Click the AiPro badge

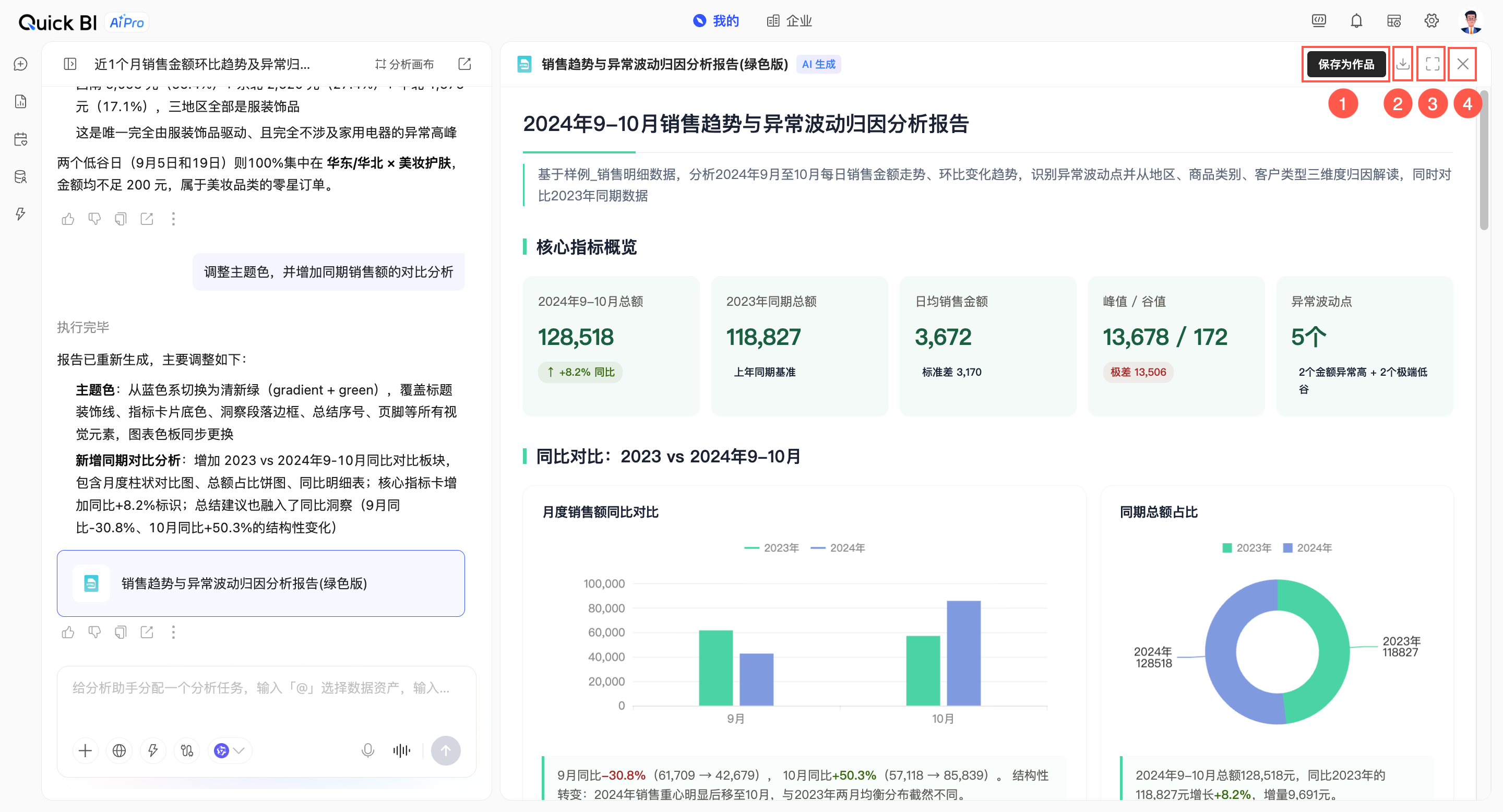point(127,22)
